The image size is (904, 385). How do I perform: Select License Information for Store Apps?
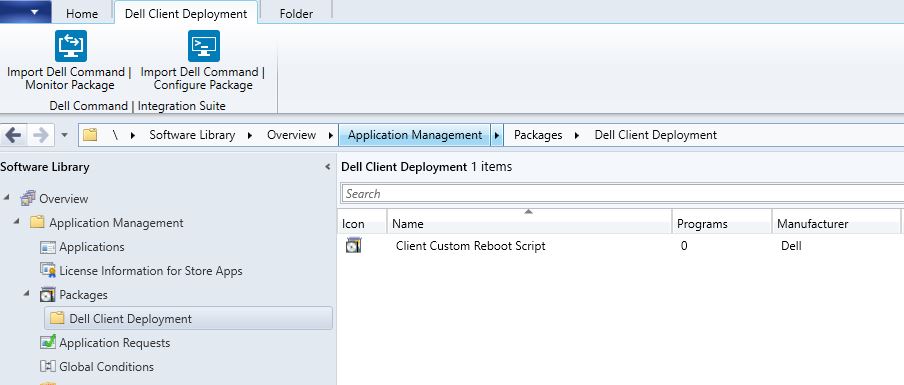(150, 271)
